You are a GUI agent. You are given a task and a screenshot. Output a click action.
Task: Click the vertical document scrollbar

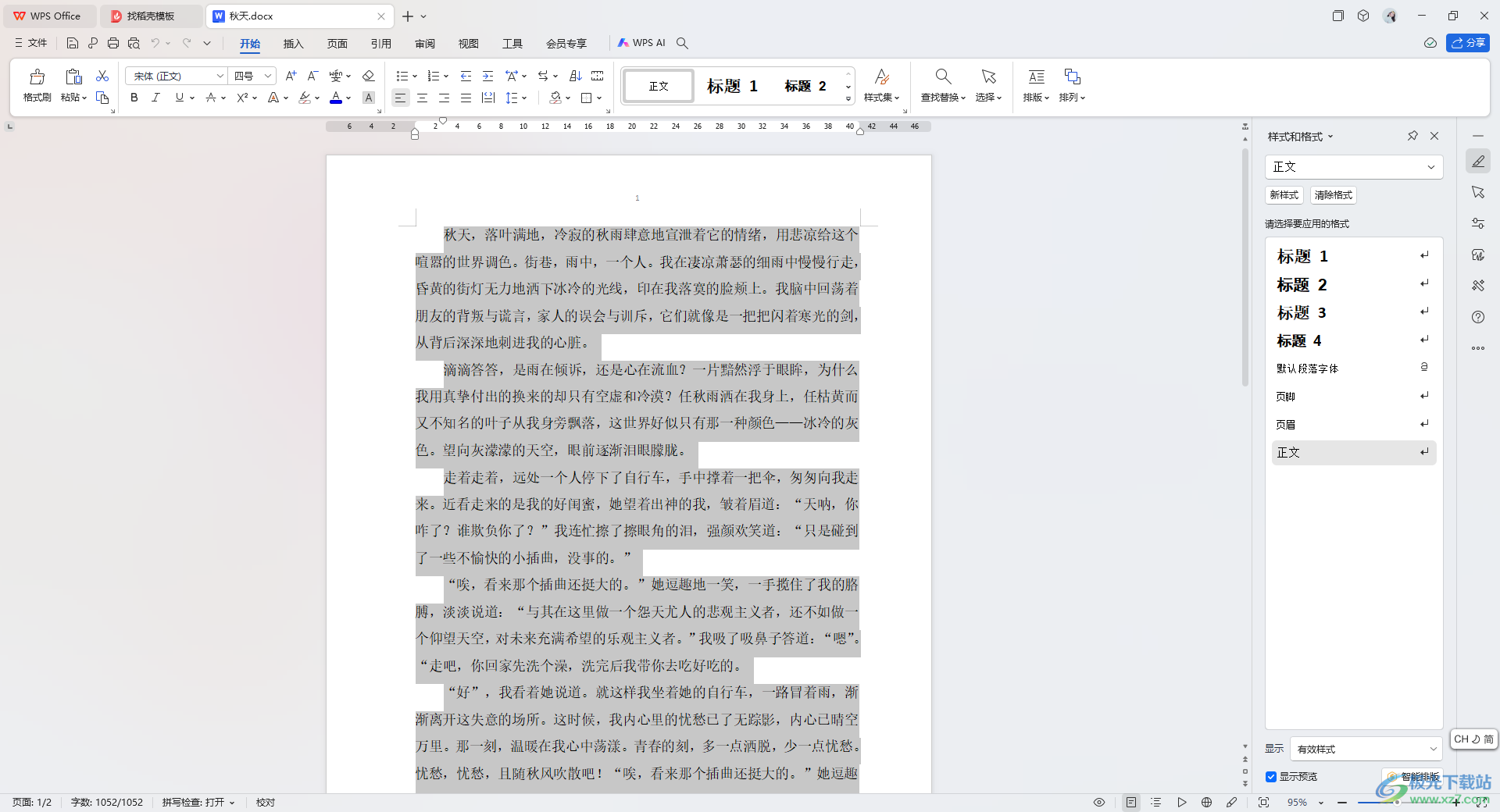1245,265
